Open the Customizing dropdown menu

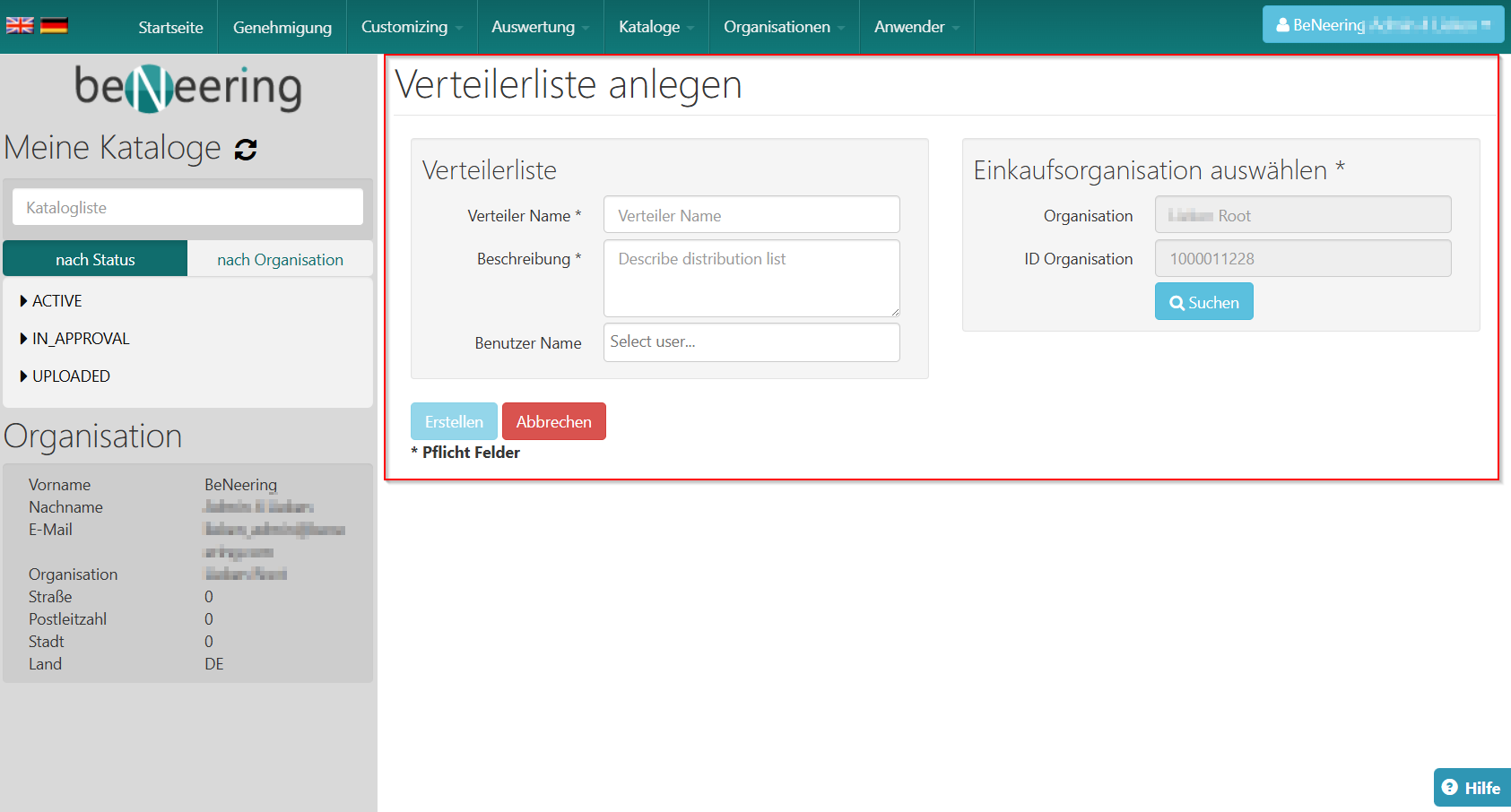point(412,27)
